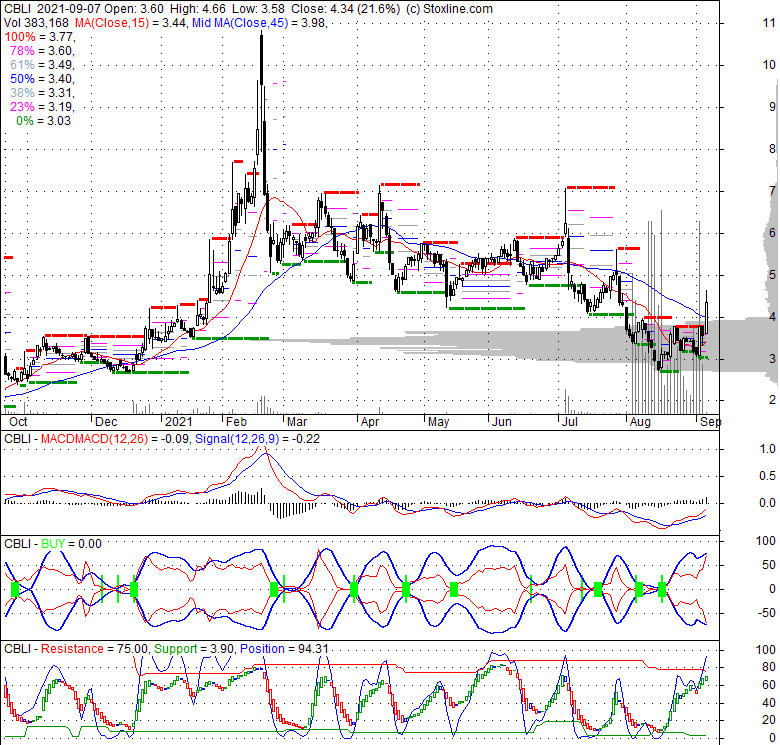The image size is (780, 745).
Task: Select the High: 4.66 value
Action: pos(197,9)
